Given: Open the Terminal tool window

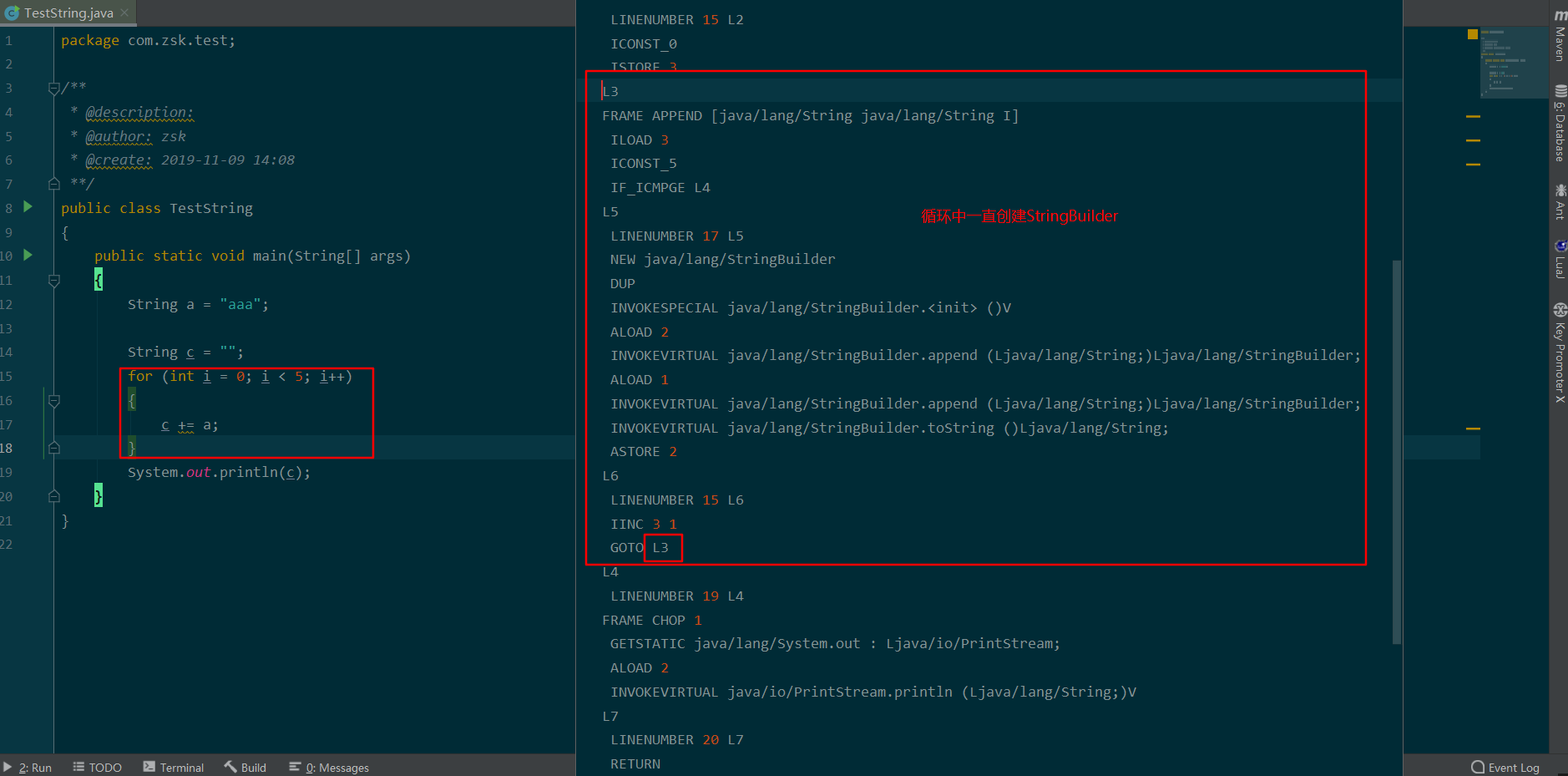Looking at the screenshot, I should [174, 767].
